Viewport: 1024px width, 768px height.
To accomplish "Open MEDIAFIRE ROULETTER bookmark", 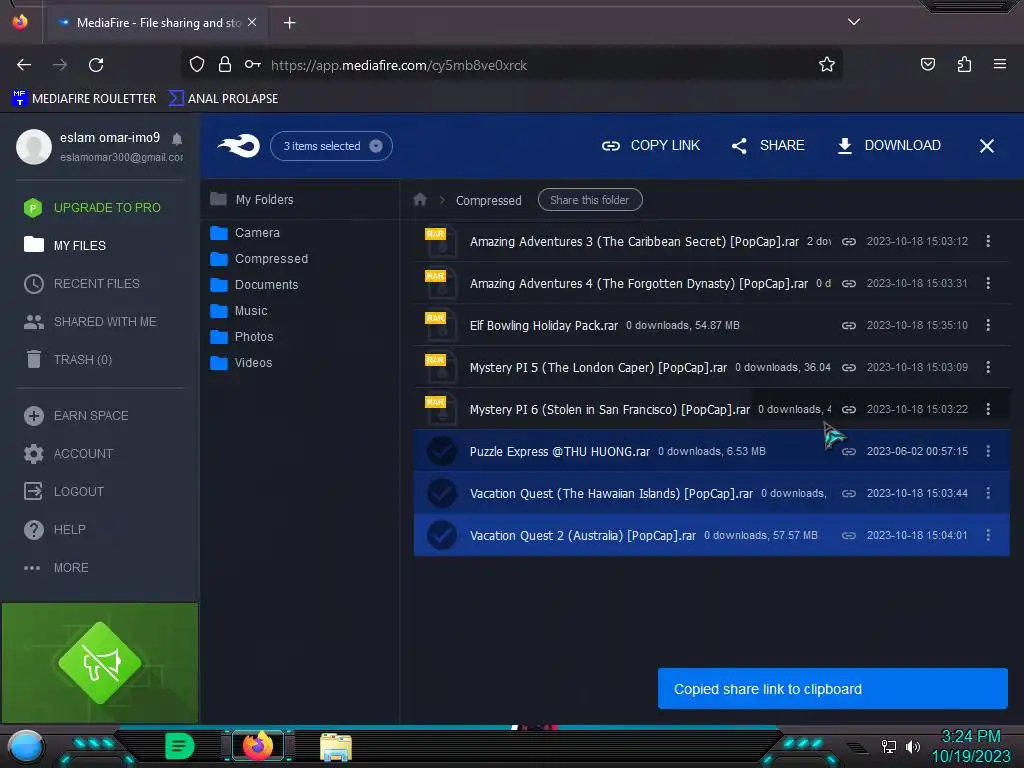I will 84,99.
